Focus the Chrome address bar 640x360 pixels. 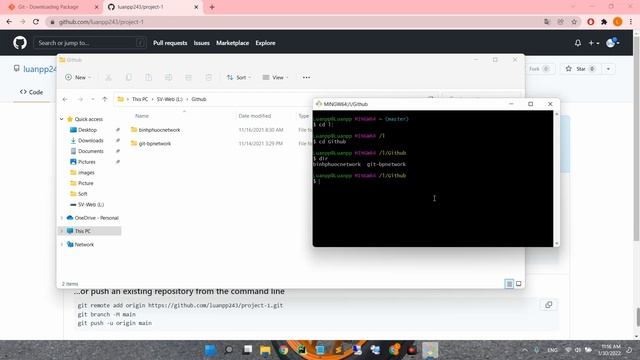[x=294, y=22]
